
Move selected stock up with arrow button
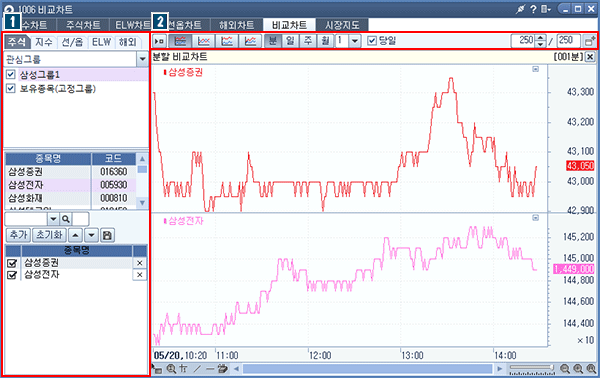point(76,235)
